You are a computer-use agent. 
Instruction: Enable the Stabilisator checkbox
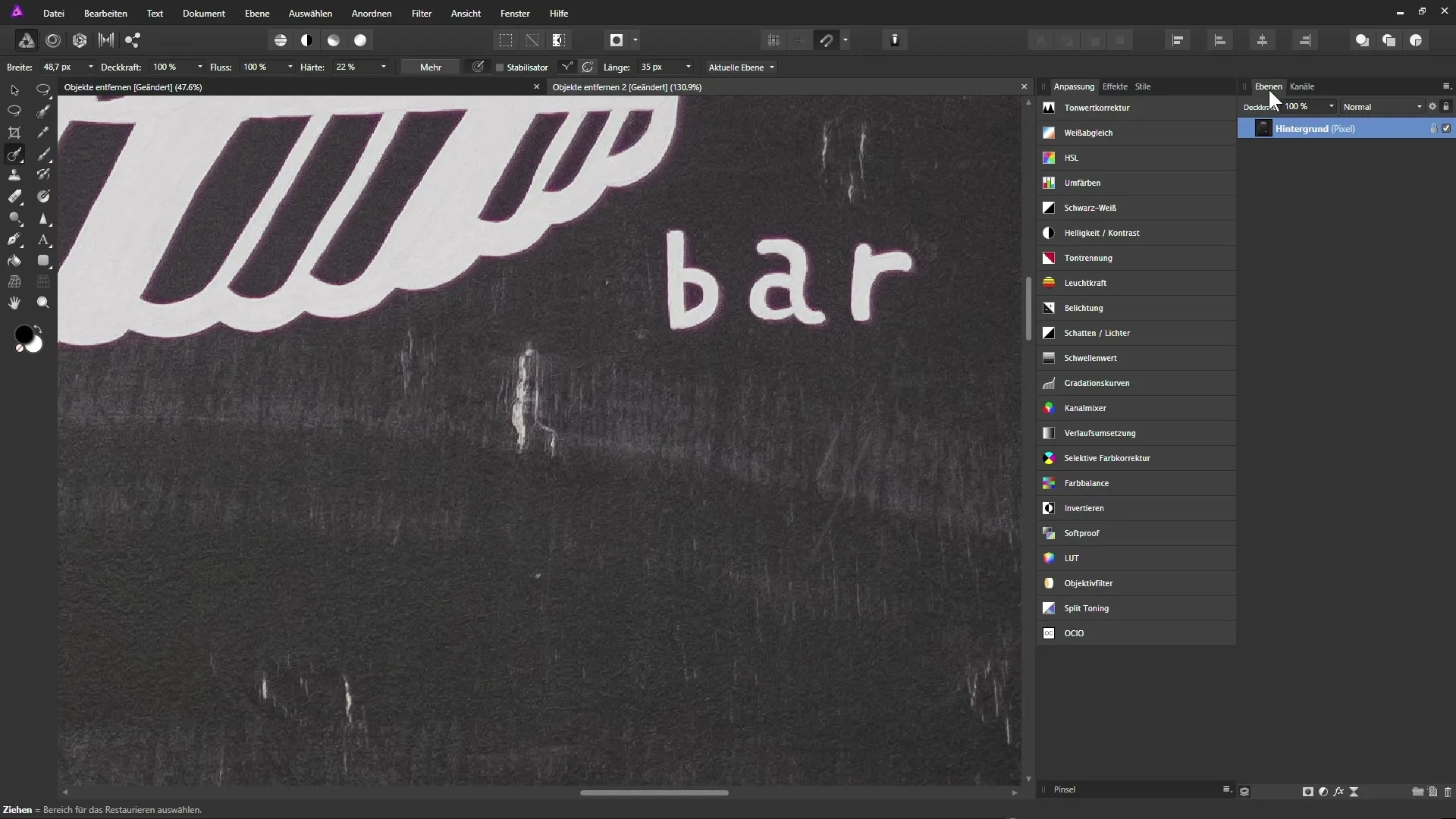click(x=500, y=67)
